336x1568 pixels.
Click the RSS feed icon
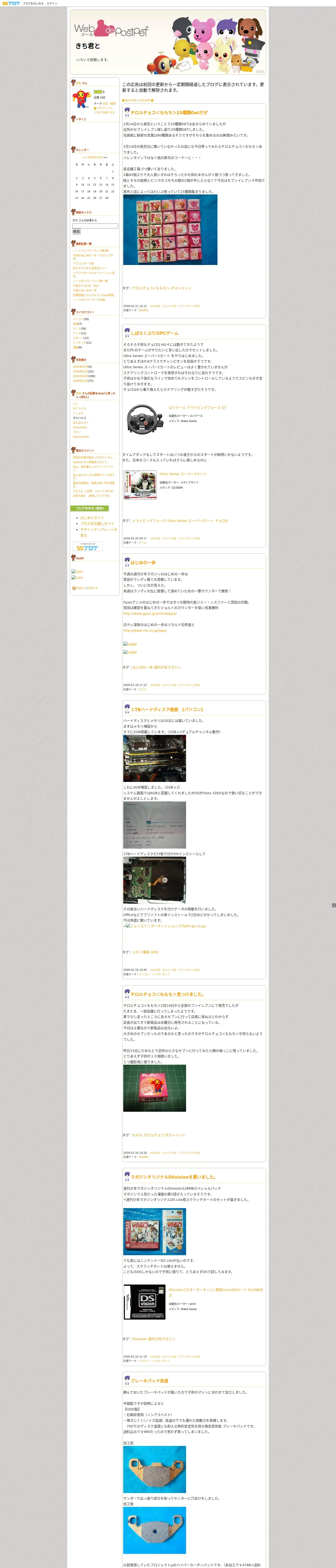(74, 588)
